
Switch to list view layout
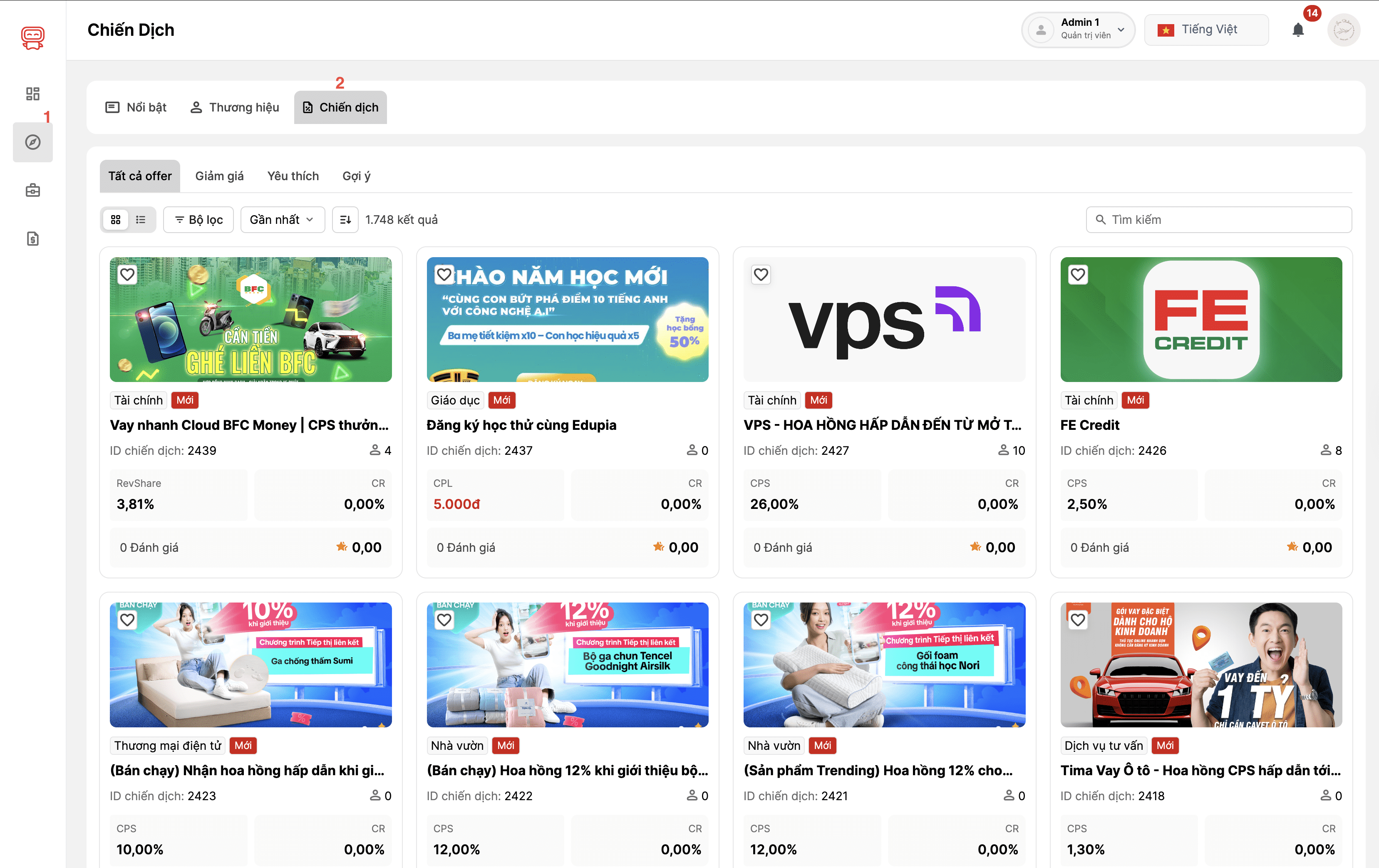click(x=141, y=219)
